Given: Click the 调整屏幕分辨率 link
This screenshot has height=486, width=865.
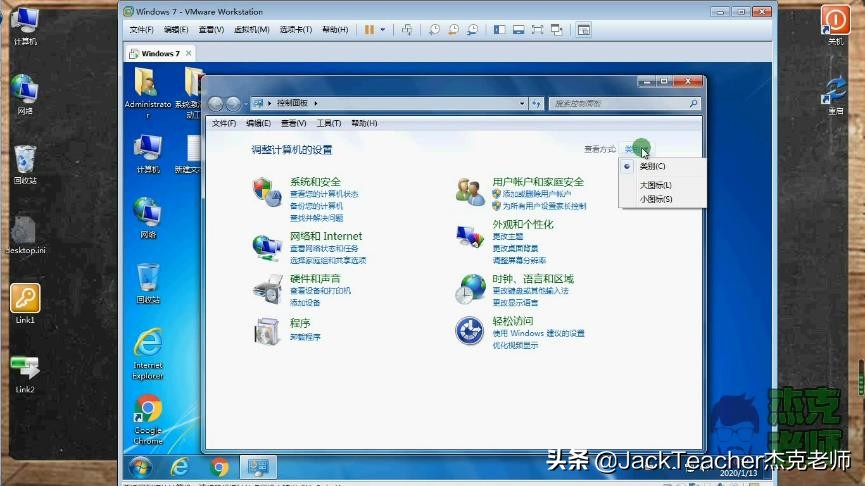Looking at the screenshot, I should click(519, 260).
